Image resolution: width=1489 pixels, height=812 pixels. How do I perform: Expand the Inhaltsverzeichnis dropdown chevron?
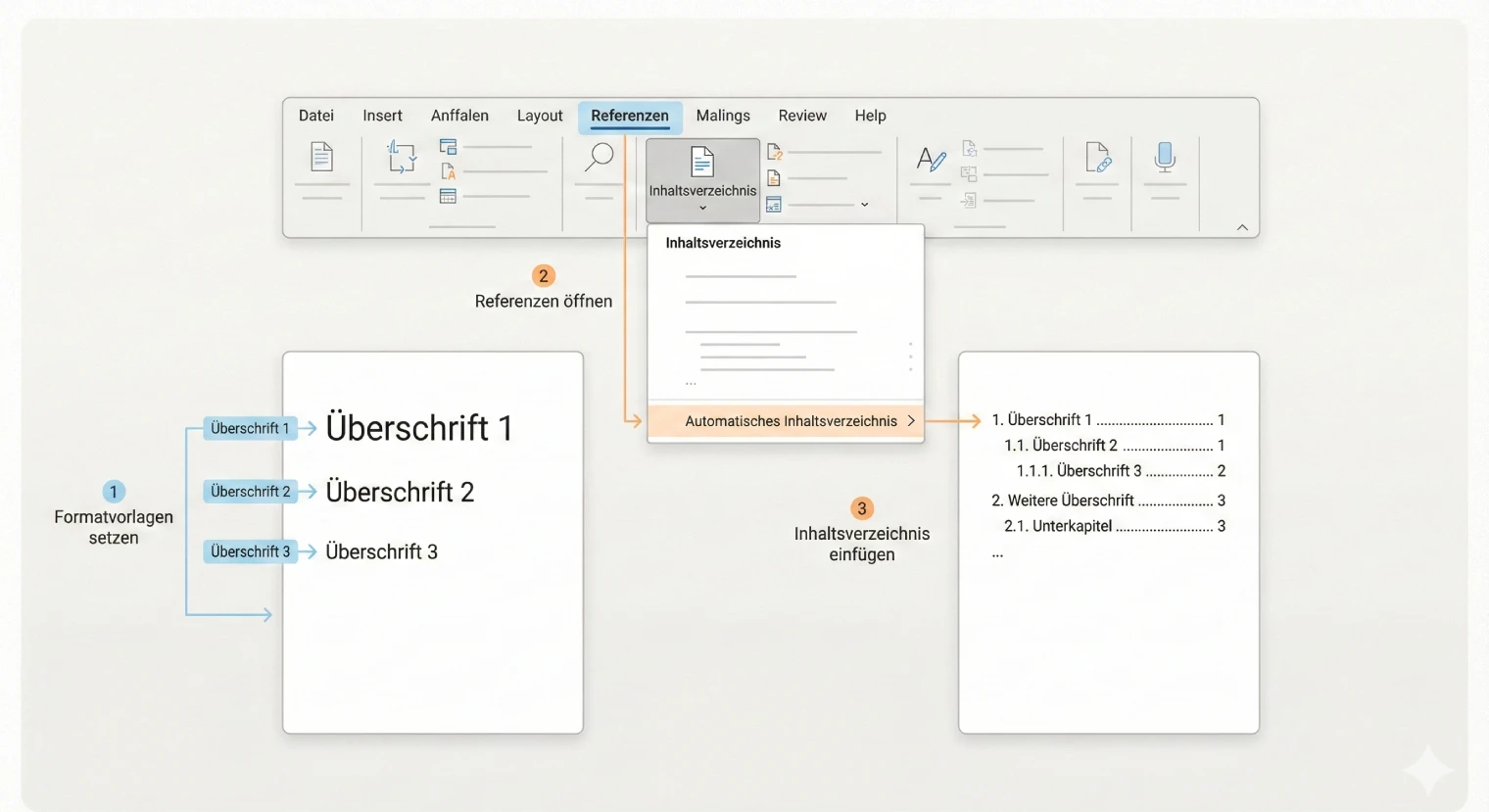701,207
